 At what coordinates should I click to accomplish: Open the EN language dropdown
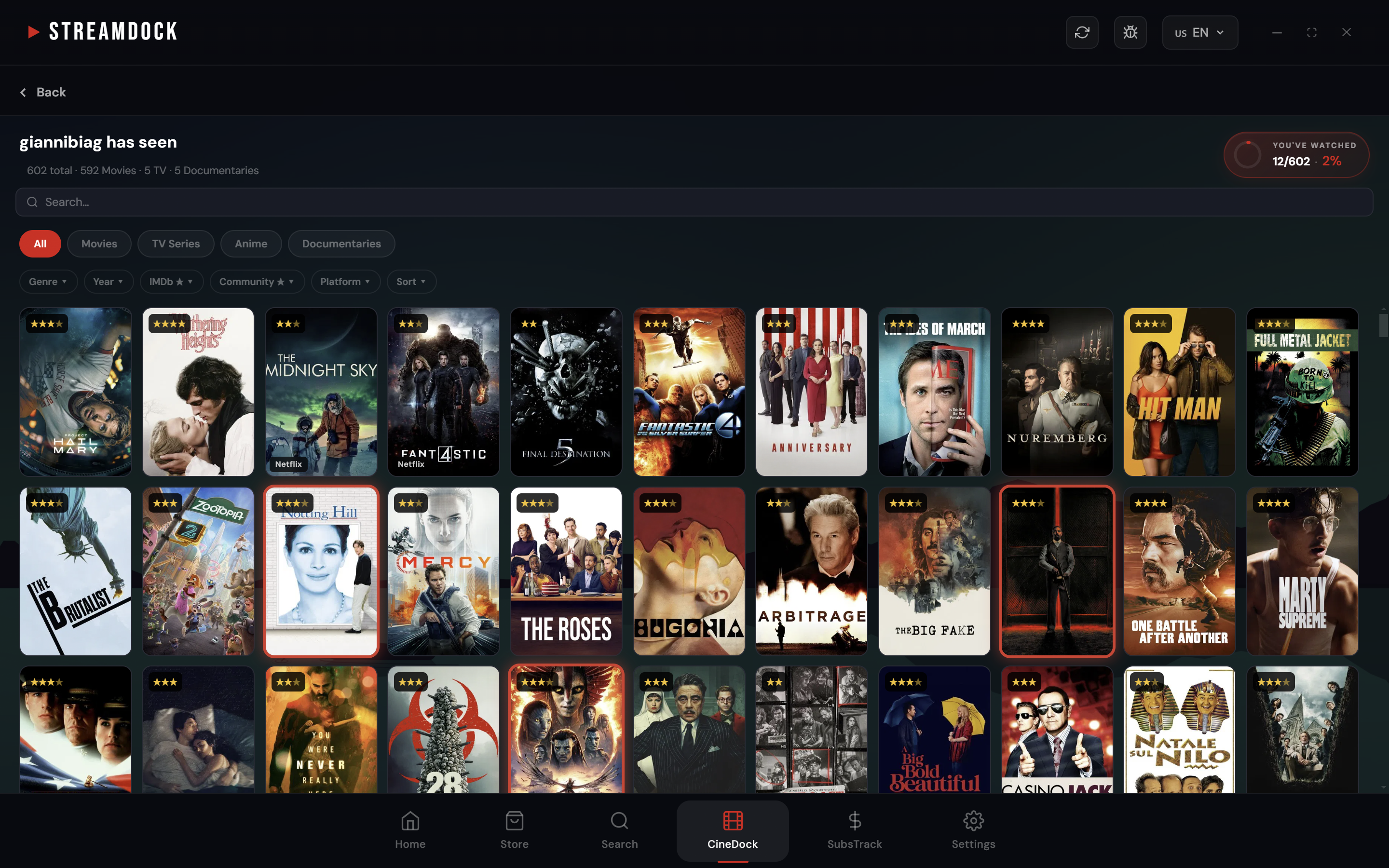[x=1199, y=32]
